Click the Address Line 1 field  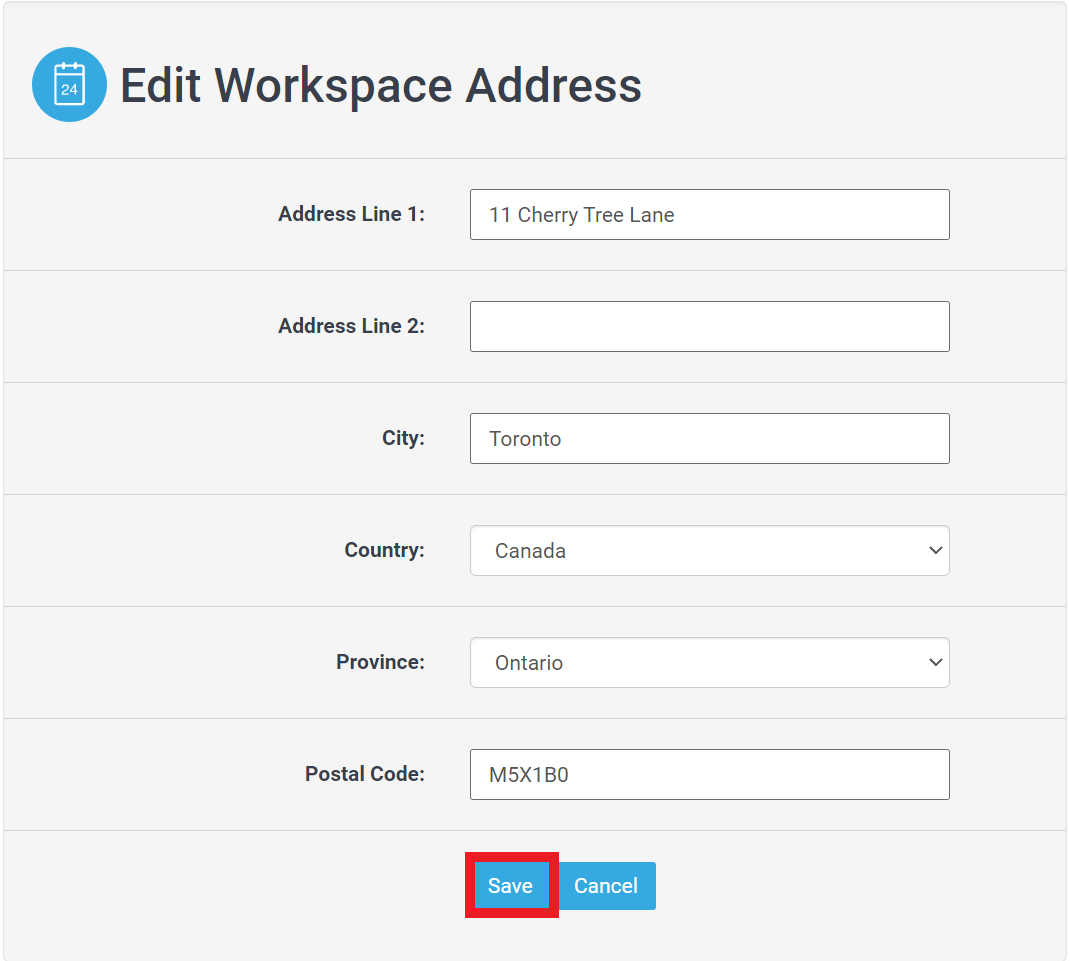[x=709, y=214]
